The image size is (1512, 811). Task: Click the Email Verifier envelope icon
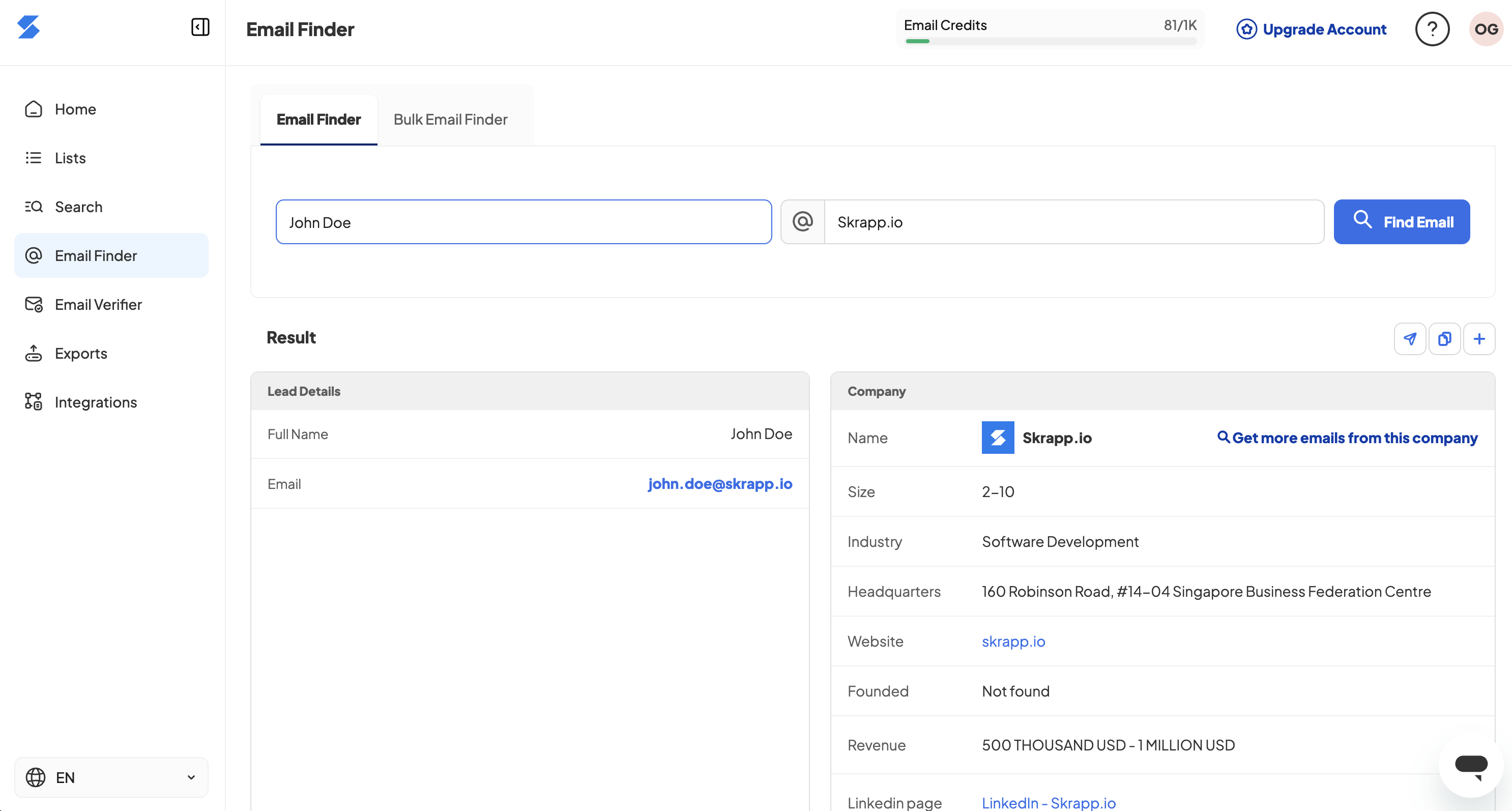pyautogui.click(x=34, y=304)
